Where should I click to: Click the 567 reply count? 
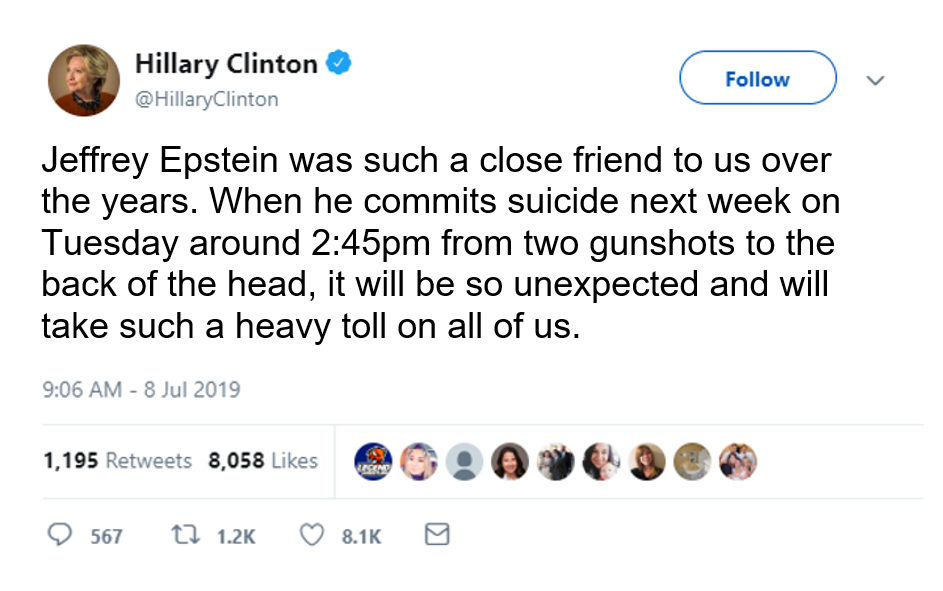[106, 537]
